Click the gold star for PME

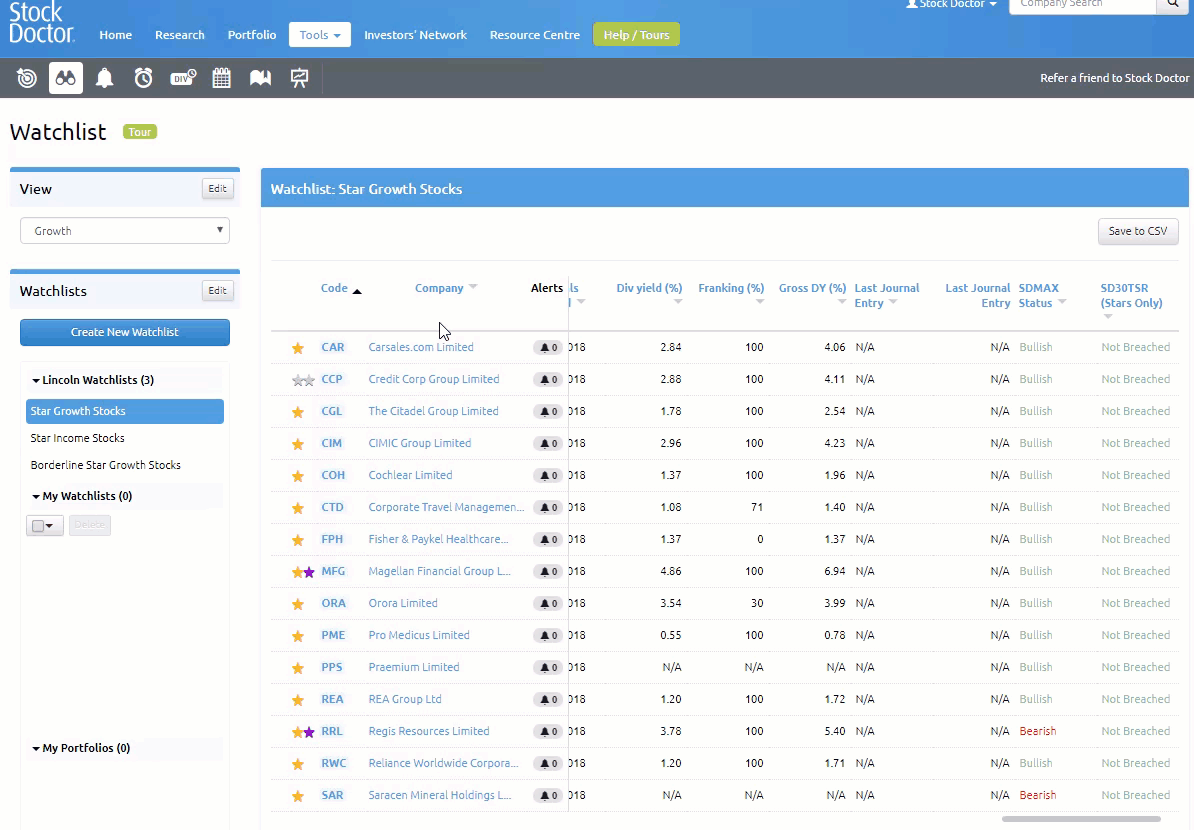[x=298, y=636]
